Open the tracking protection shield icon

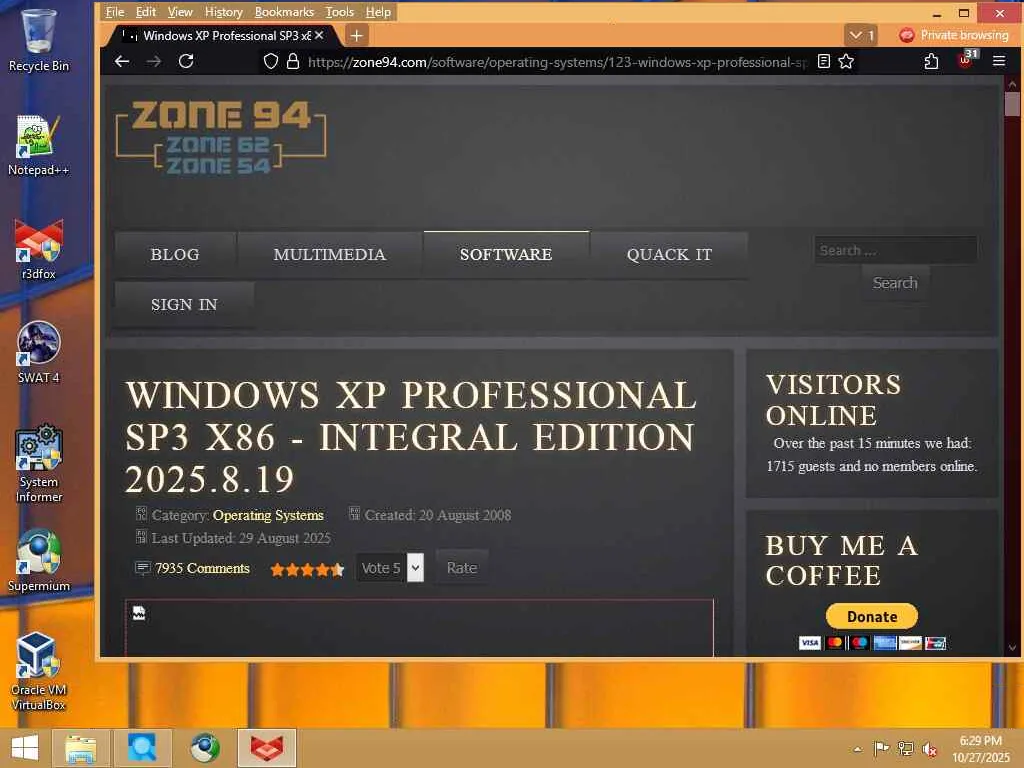tap(270, 61)
